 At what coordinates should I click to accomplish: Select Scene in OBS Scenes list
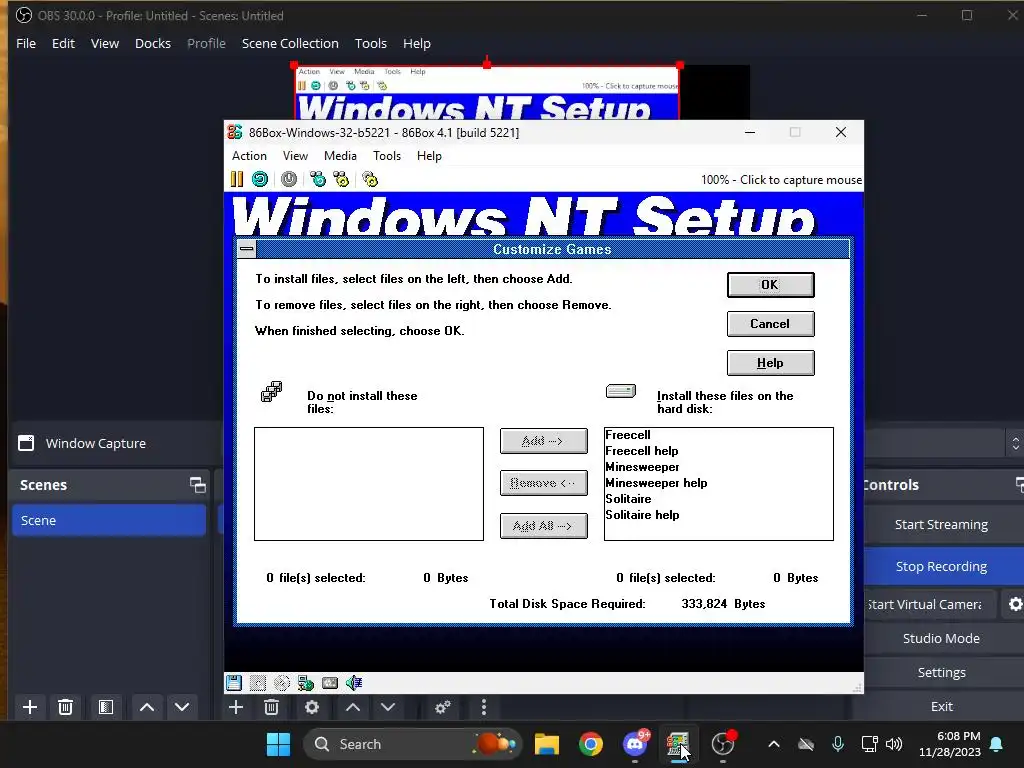108,520
